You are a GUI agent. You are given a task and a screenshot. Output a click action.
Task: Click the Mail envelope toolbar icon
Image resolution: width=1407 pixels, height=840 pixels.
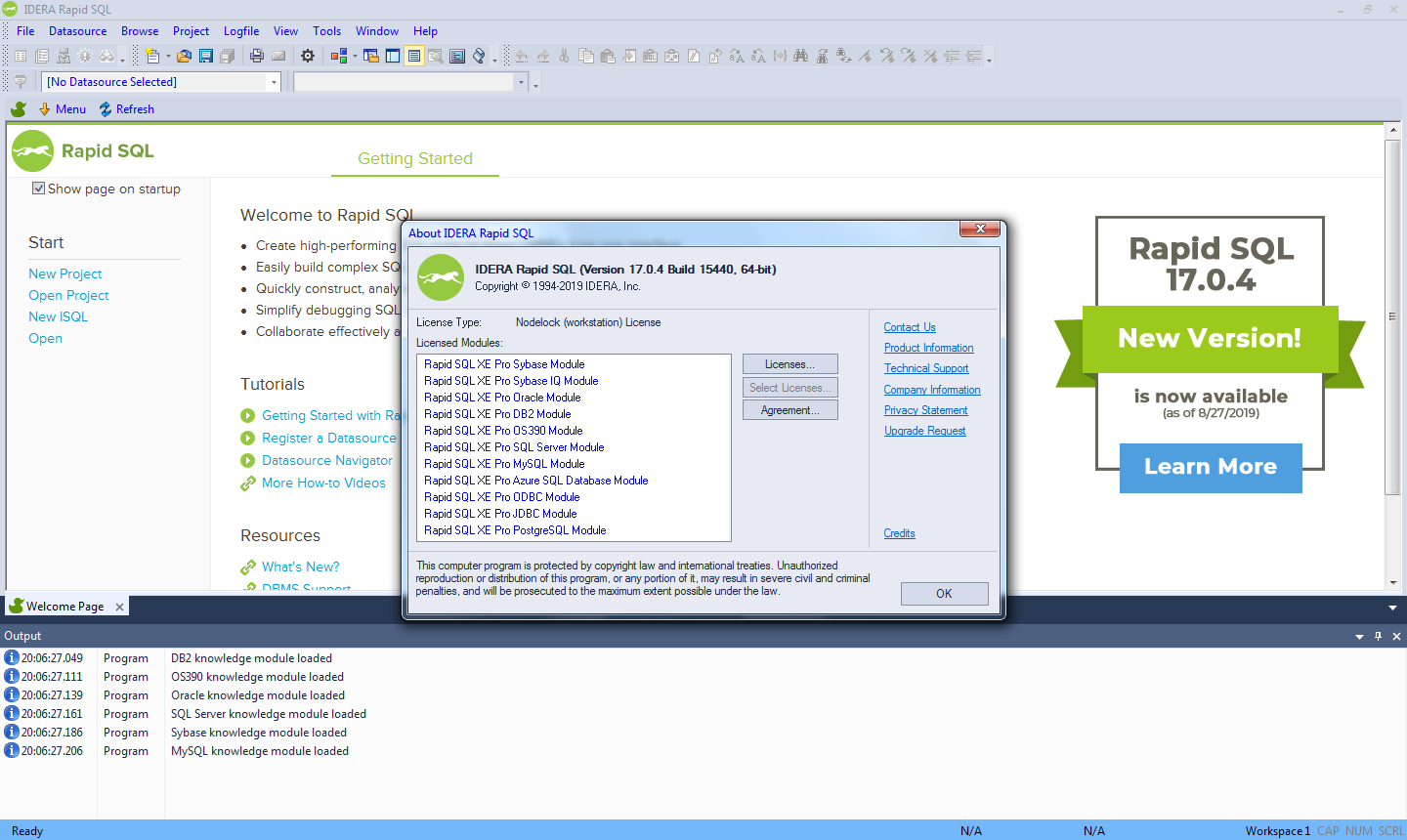[x=278, y=56]
